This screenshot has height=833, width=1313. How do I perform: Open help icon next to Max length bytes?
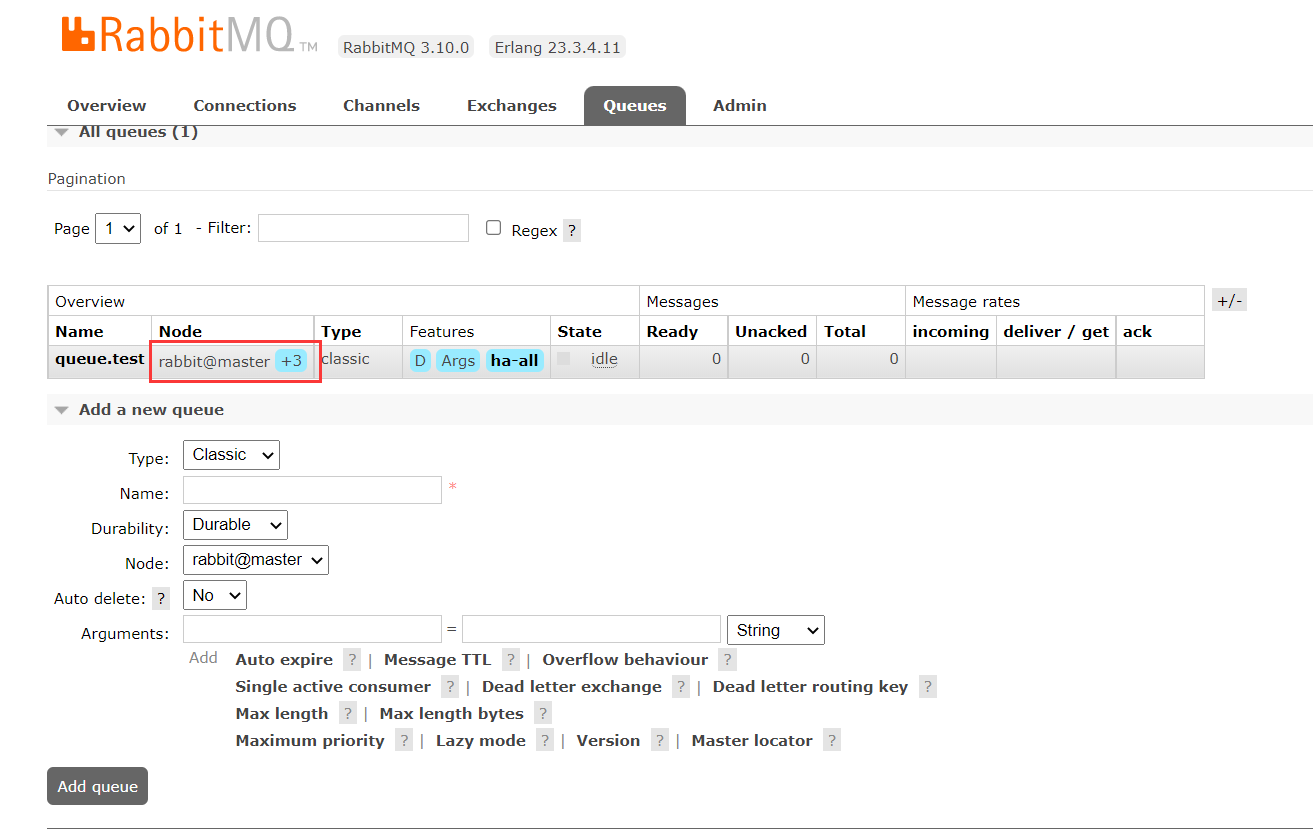coord(543,714)
